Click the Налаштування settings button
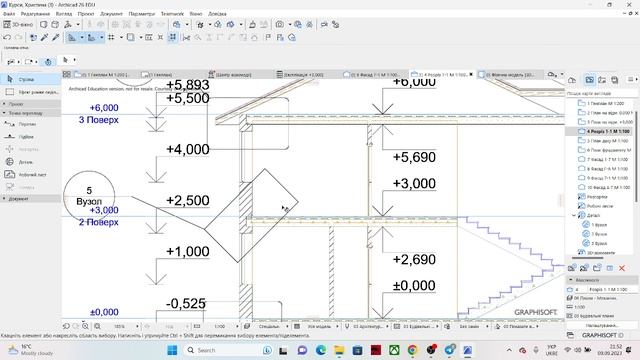The image size is (640, 360). point(602,325)
